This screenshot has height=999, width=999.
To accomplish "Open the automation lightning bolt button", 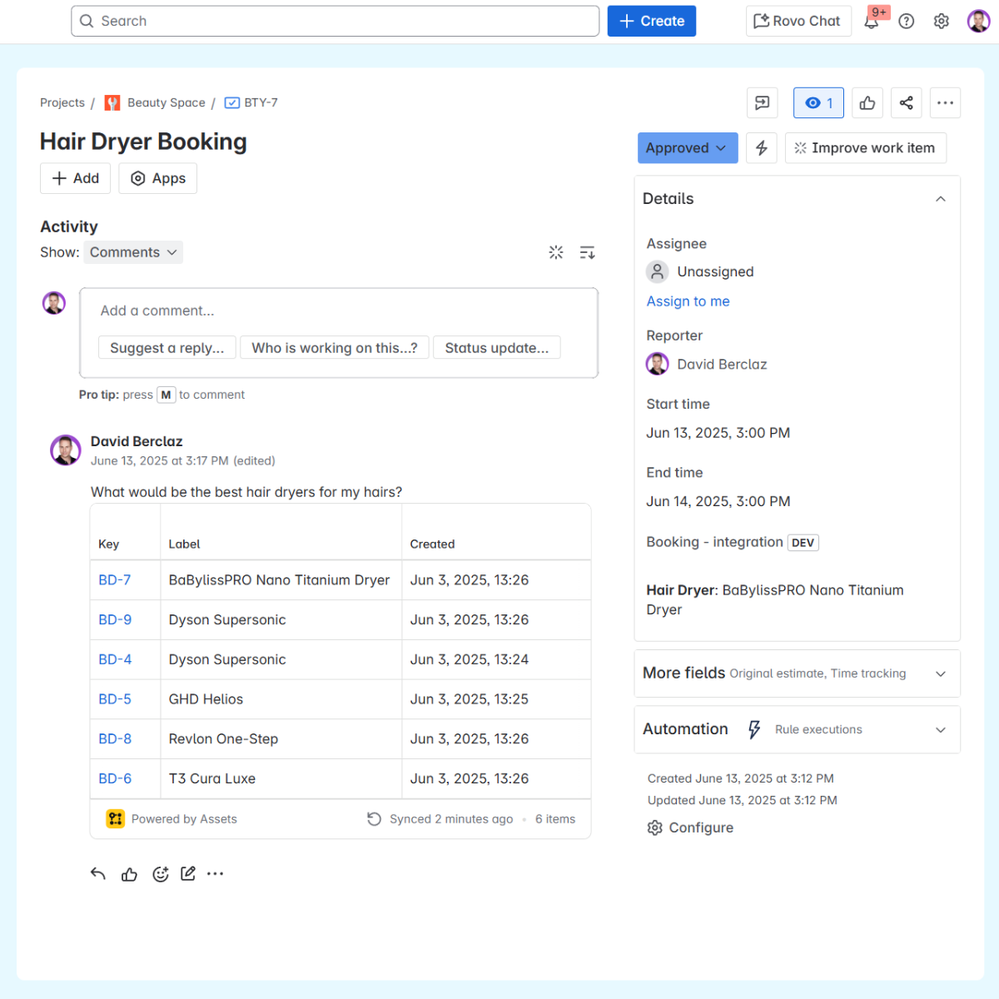I will [761, 148].
